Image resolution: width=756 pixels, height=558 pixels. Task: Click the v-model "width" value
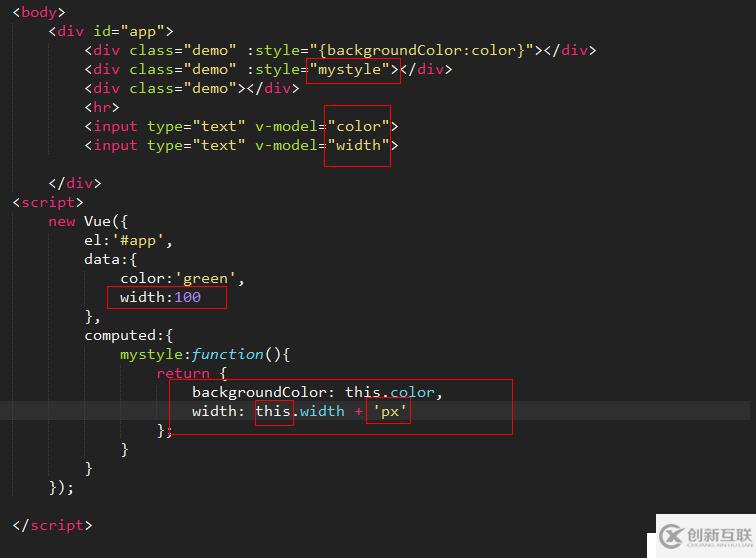pyautogui.click(x=358, y=145)
